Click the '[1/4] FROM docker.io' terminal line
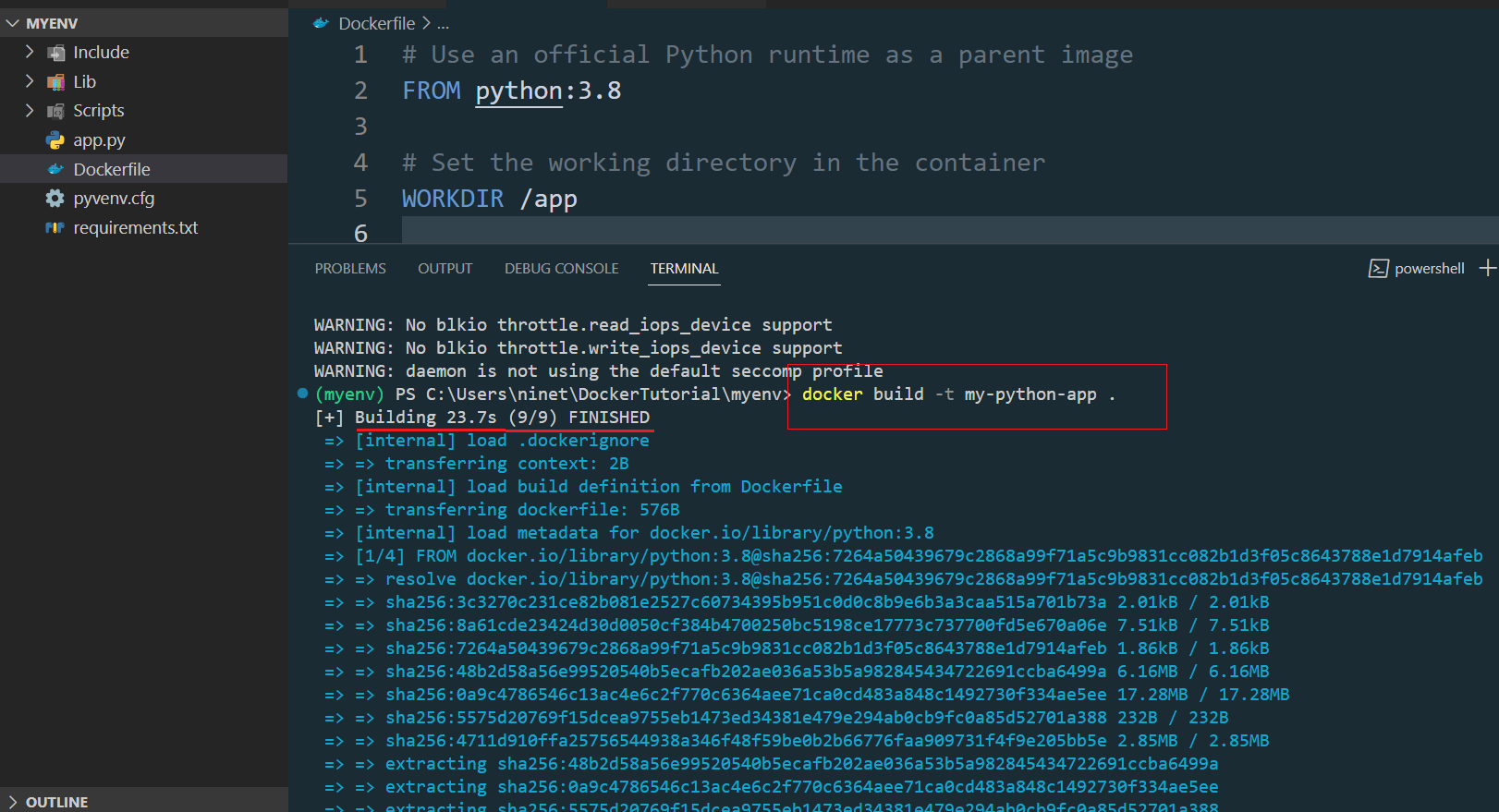Screen dimensions: 1499x812 tap(904, 556)
